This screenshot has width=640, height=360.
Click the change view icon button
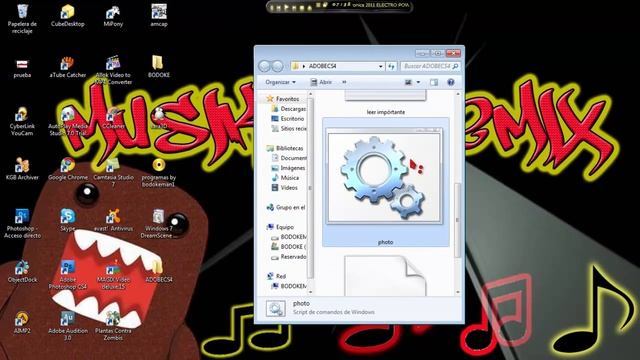coord(408,82)
